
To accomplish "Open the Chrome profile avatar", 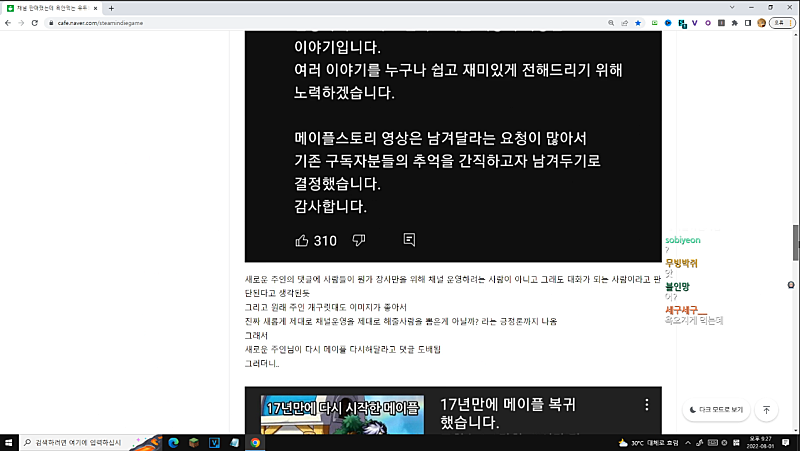I will [761, 23].
